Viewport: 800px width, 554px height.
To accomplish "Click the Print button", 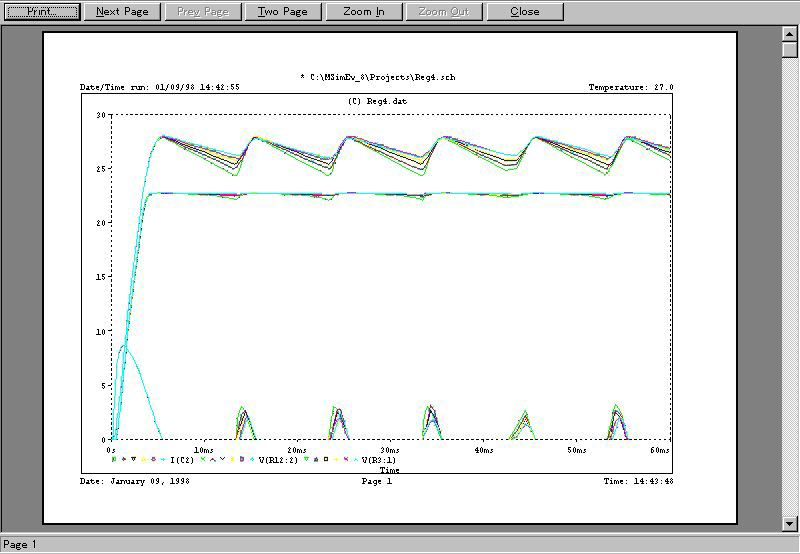I will (x=40, y=12).
